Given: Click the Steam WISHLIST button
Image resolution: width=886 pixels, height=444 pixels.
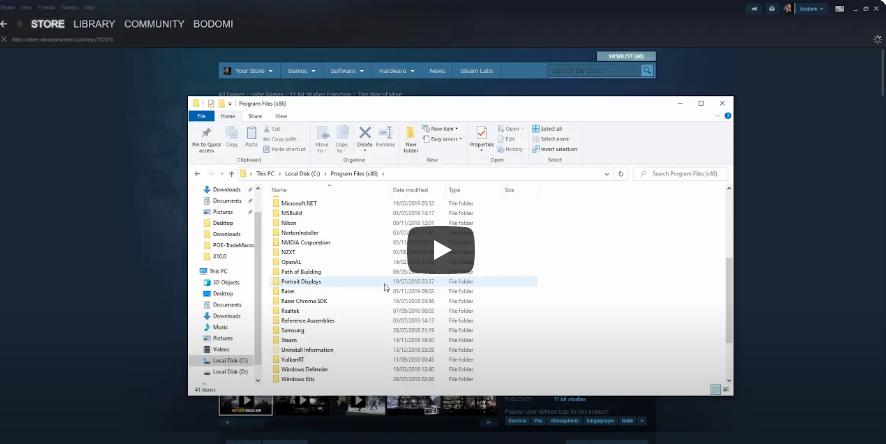Looking at the screenshot, I should pos(626,56).
